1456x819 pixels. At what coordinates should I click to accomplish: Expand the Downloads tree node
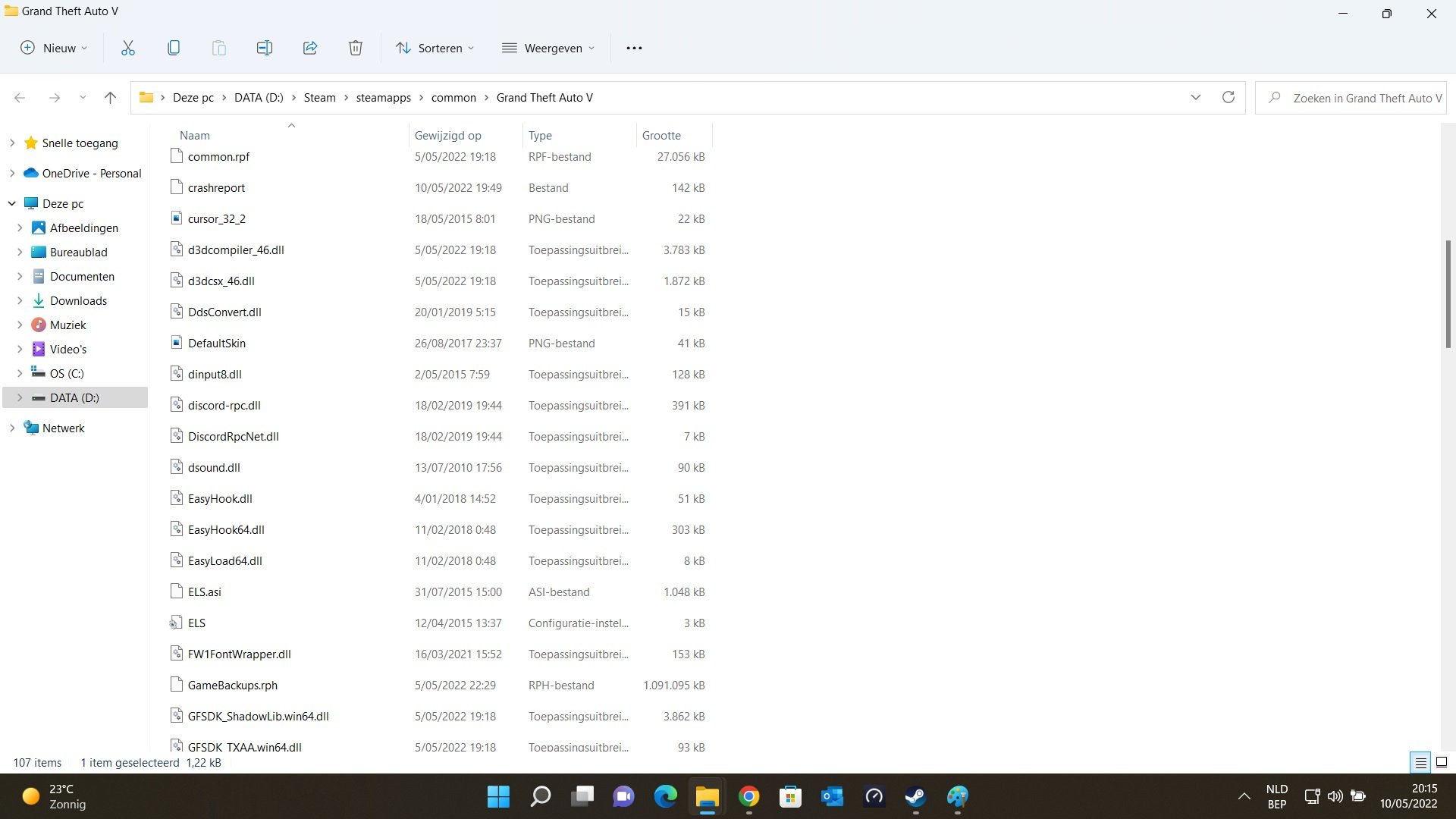pyautogui.click(x=20, y=300)
